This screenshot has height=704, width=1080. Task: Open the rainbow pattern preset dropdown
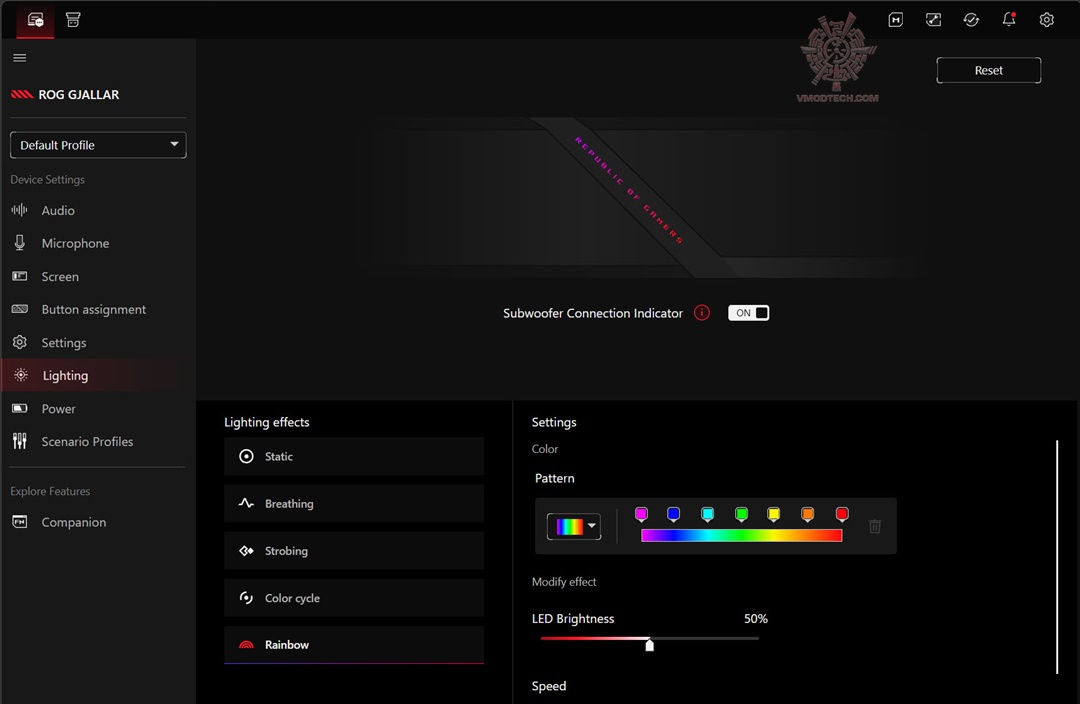(x=574, y=526)
